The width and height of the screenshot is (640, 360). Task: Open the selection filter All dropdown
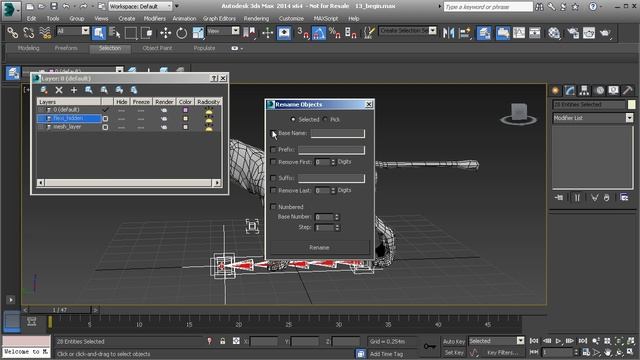click(73, 31)
